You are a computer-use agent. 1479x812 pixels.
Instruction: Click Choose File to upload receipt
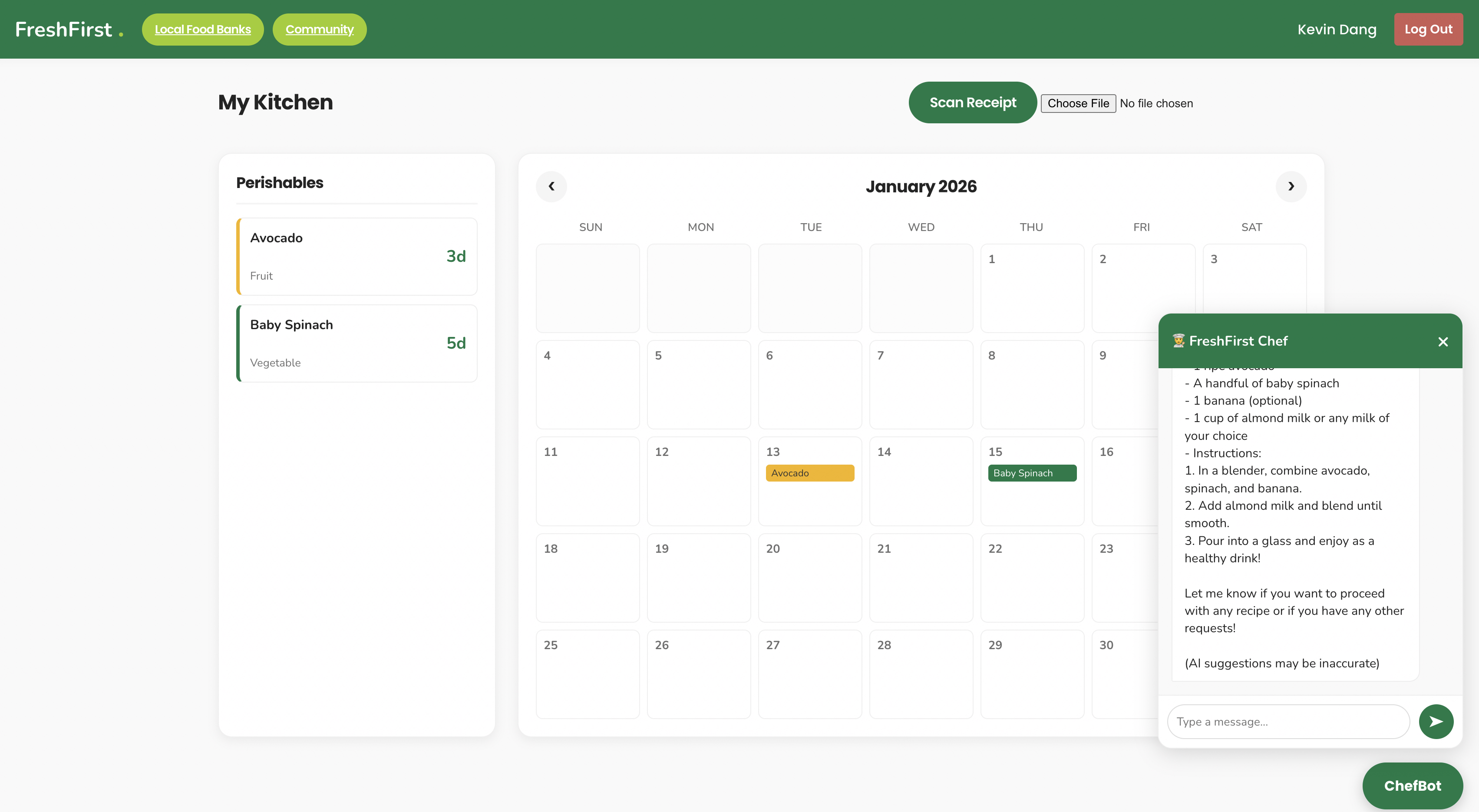[x=1078, y=103]
